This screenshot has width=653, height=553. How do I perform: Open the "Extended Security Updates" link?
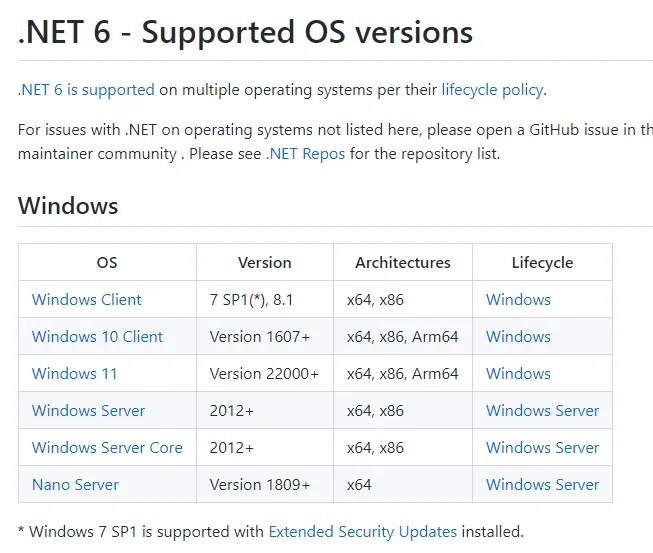point(362,531)
